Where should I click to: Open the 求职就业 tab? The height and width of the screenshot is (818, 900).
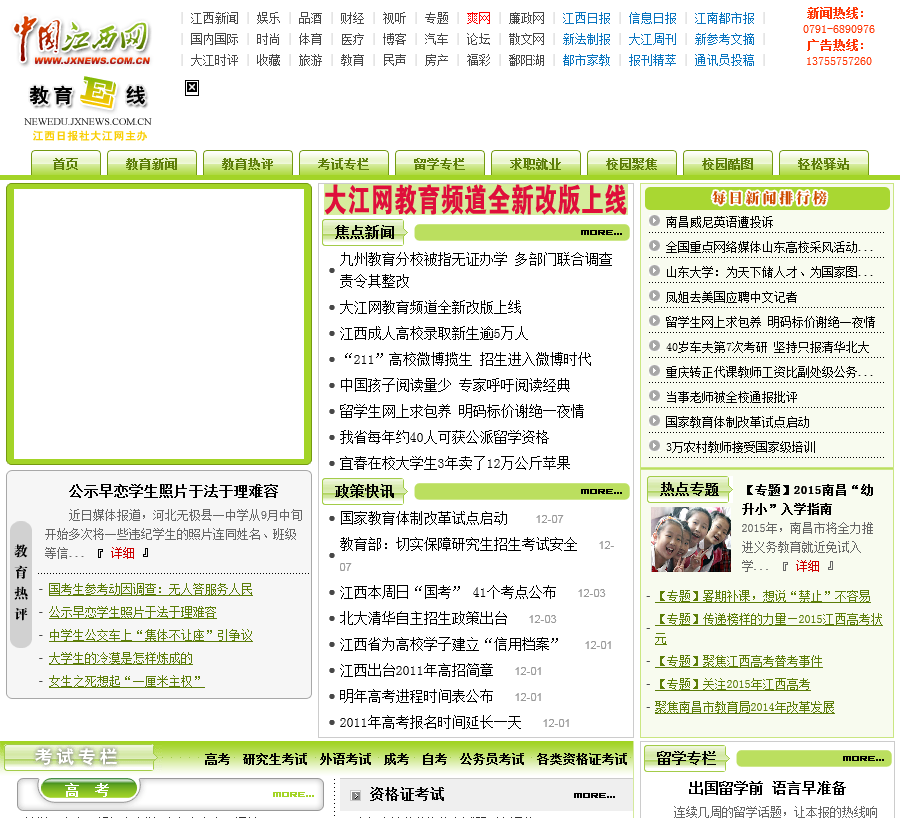[536, 163]
